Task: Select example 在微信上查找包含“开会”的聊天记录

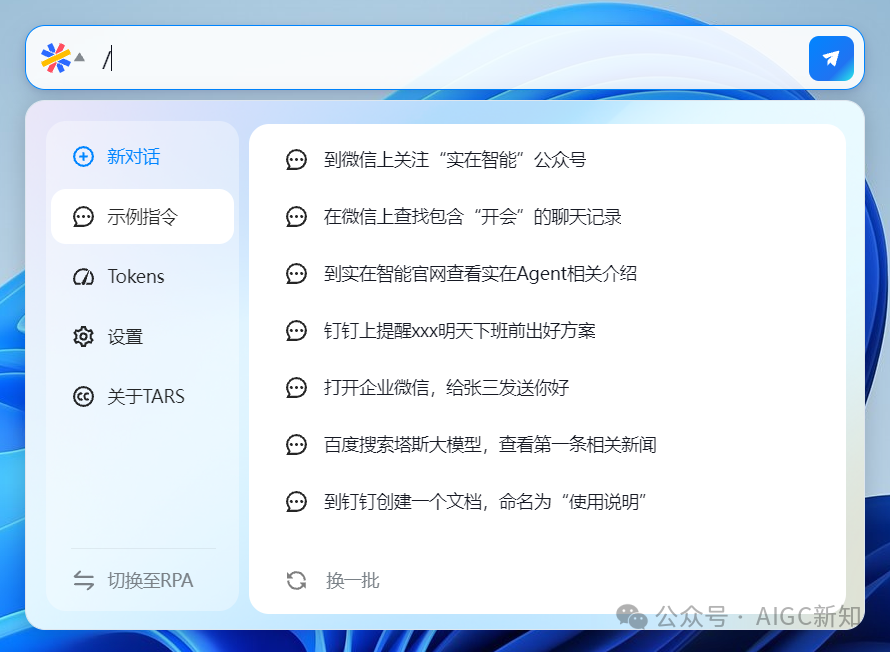Action: tap(473, 217)
